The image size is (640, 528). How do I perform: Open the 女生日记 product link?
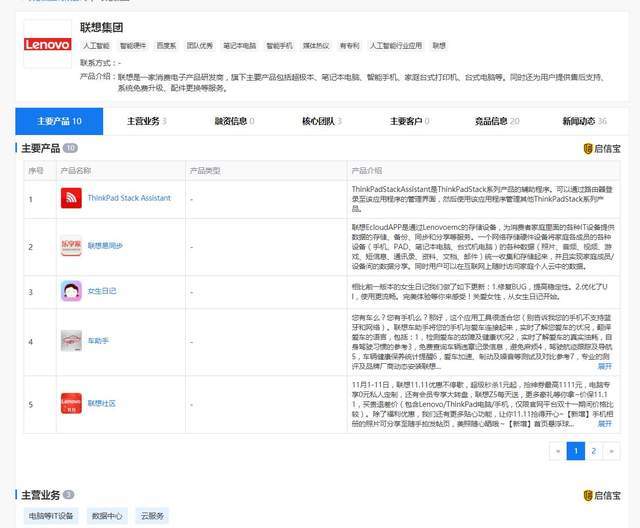pyautogui.click(x=102, y=291)
